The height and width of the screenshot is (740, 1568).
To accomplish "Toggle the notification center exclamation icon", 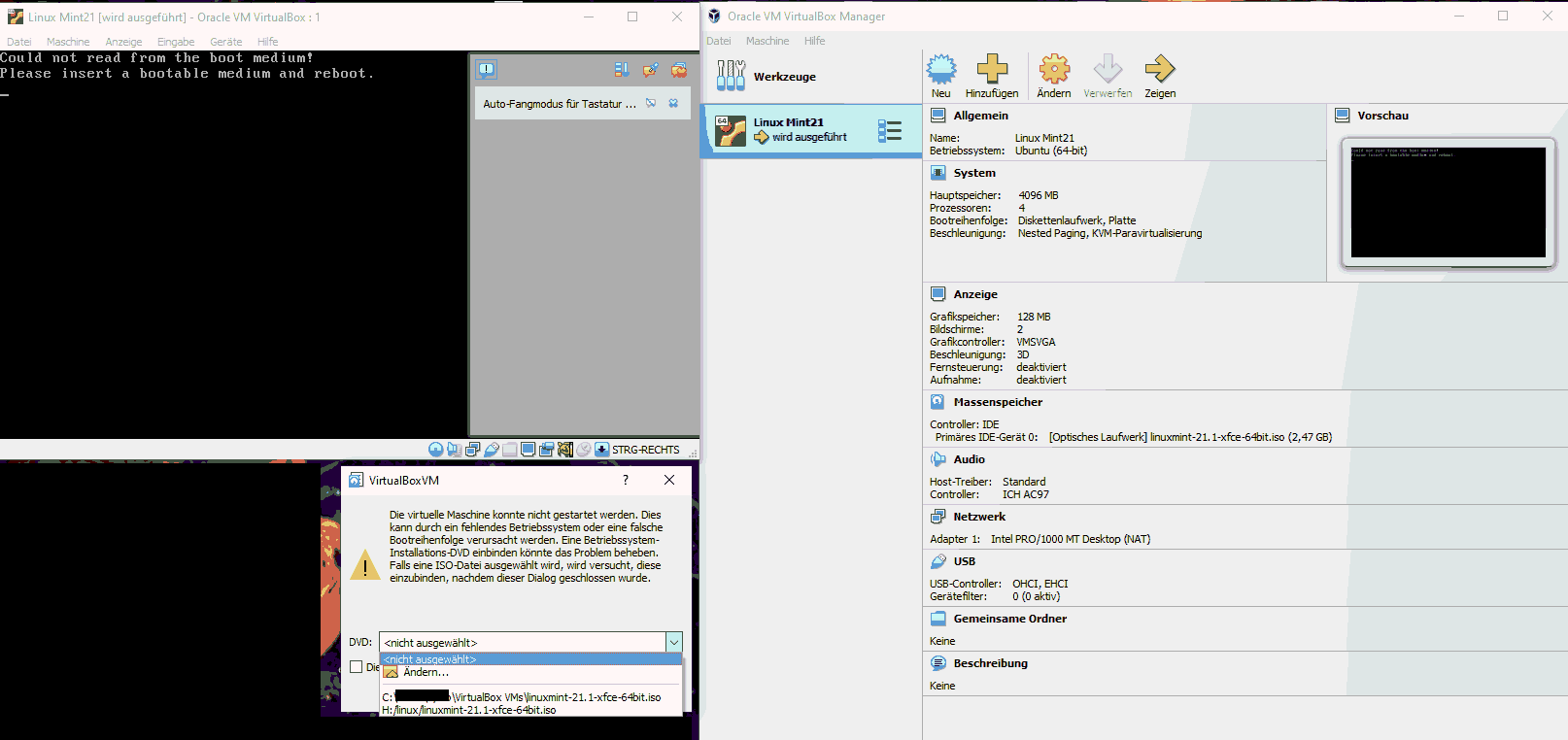I will (x=487, y=70).
